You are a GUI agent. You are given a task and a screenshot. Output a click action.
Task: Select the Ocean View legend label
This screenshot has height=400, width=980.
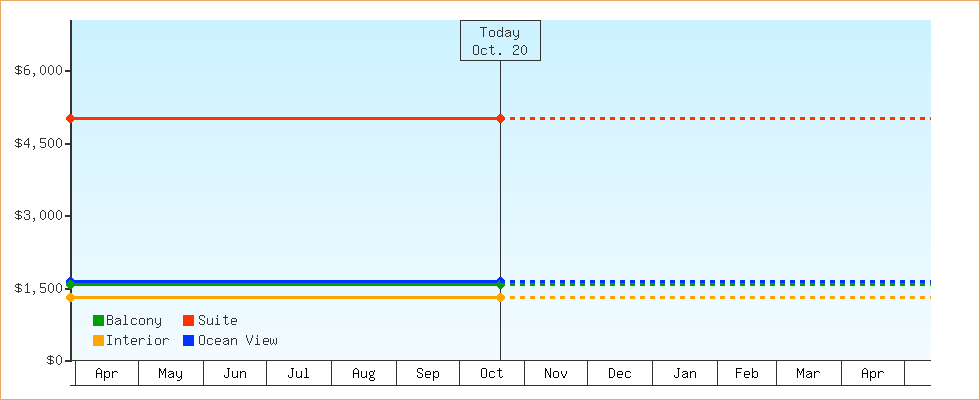click(x=237, y=341)
